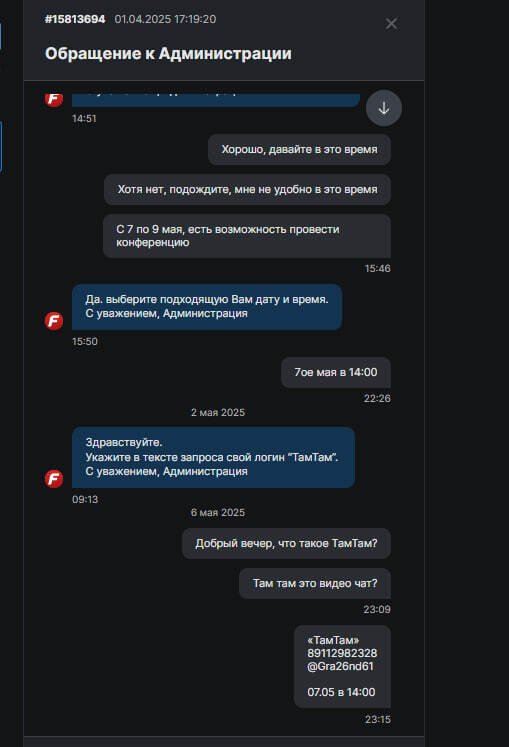Click the ticket timestamp 01.04.2025 17:19:20
This screenshot has width=509, height=747.
click(165, 19)
